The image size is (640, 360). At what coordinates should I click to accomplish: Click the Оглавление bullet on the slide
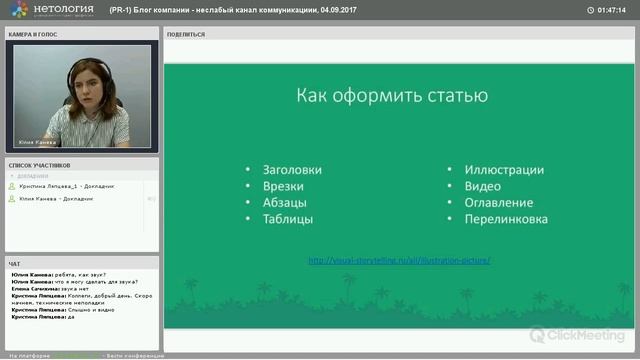tap(499, 202)
